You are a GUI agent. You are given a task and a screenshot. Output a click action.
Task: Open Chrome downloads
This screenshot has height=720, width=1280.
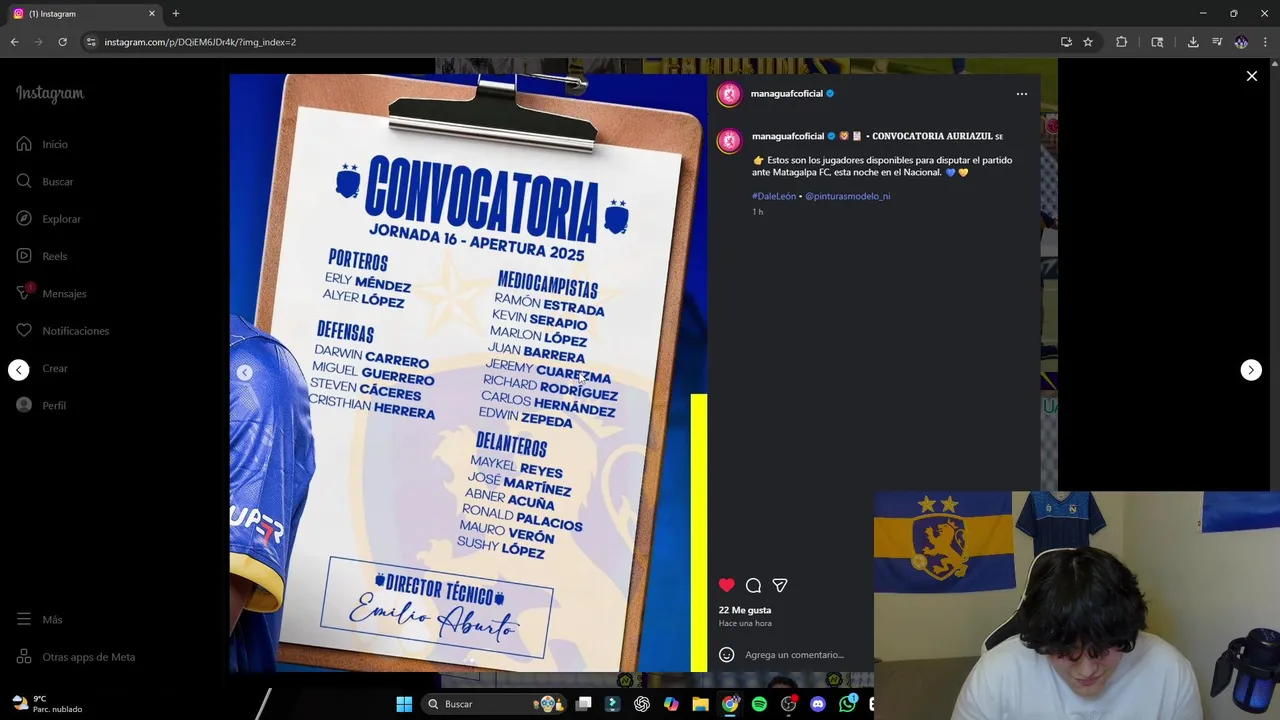[1193, 42]
